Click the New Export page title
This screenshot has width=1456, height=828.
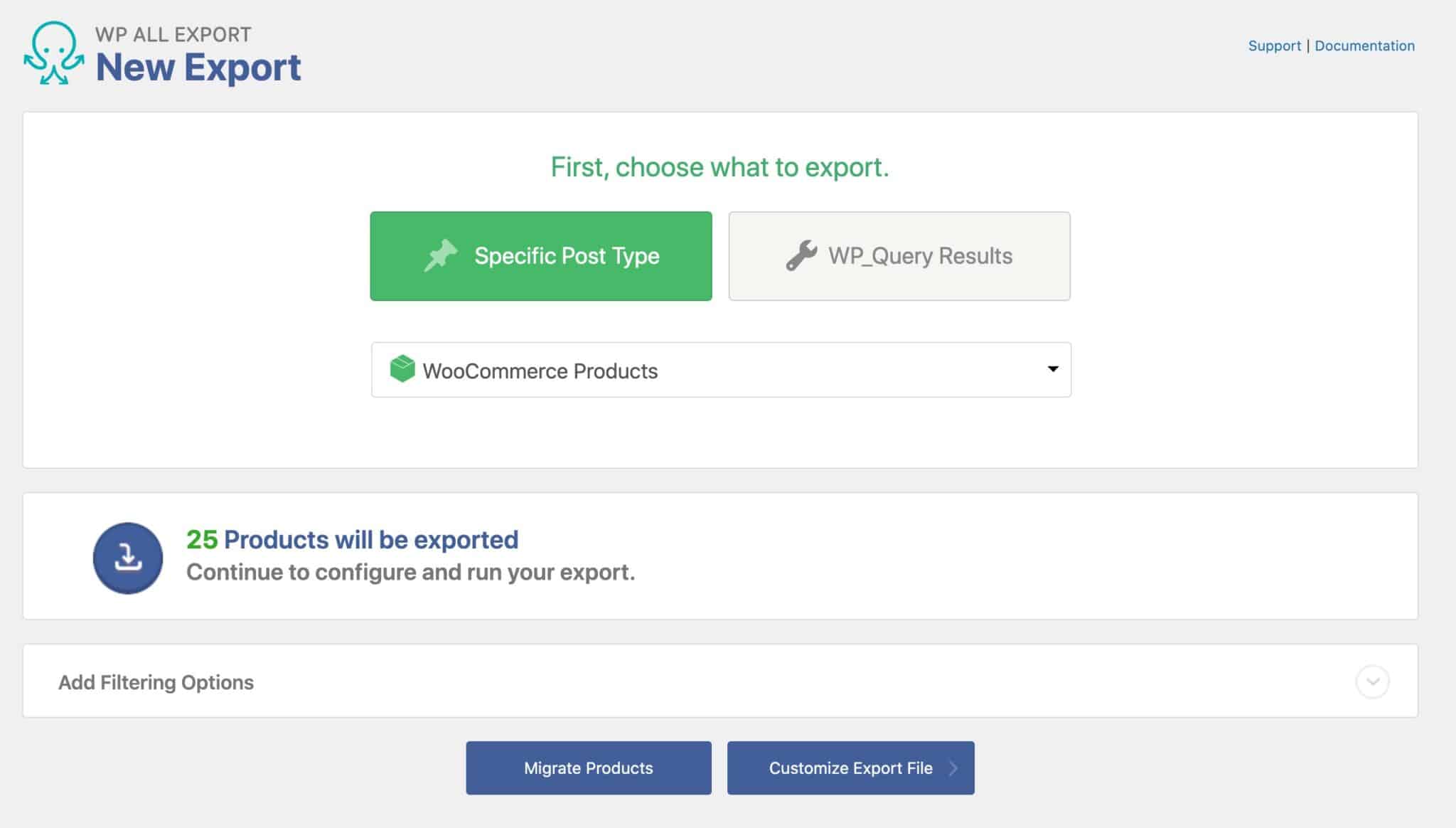coord(198,68)
